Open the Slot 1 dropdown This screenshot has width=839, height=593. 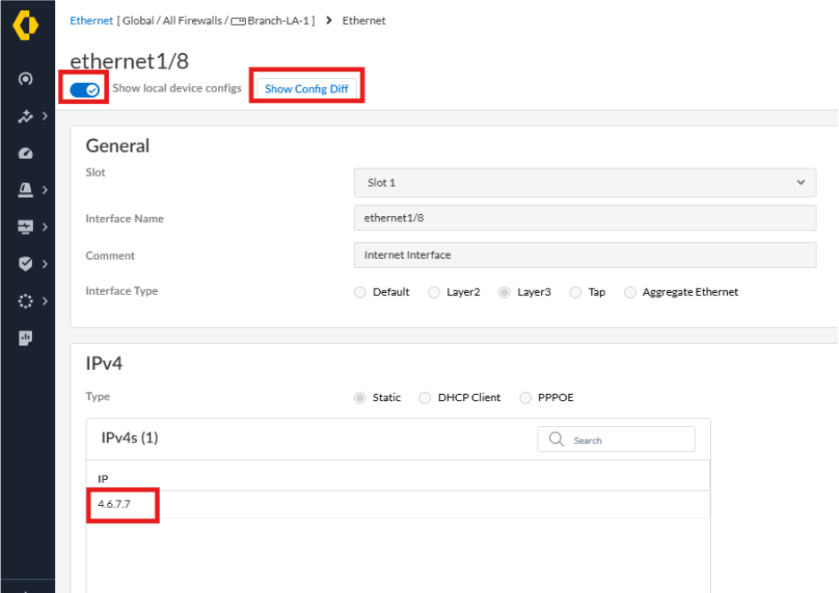click(585, 183)
